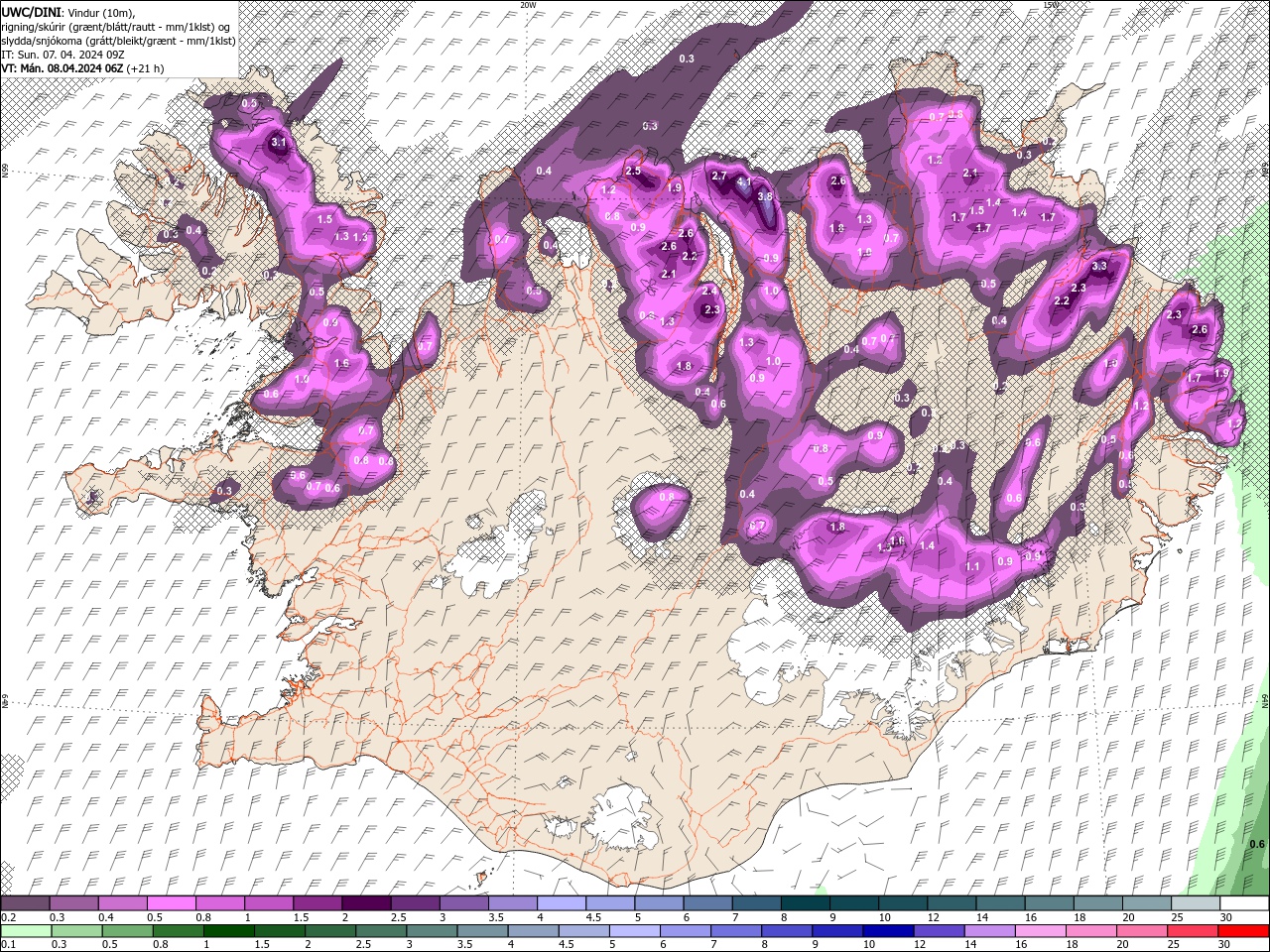Select the bright red lower swatch after 30
This screenshot has height=952, width=1270.
[1243, 931]
